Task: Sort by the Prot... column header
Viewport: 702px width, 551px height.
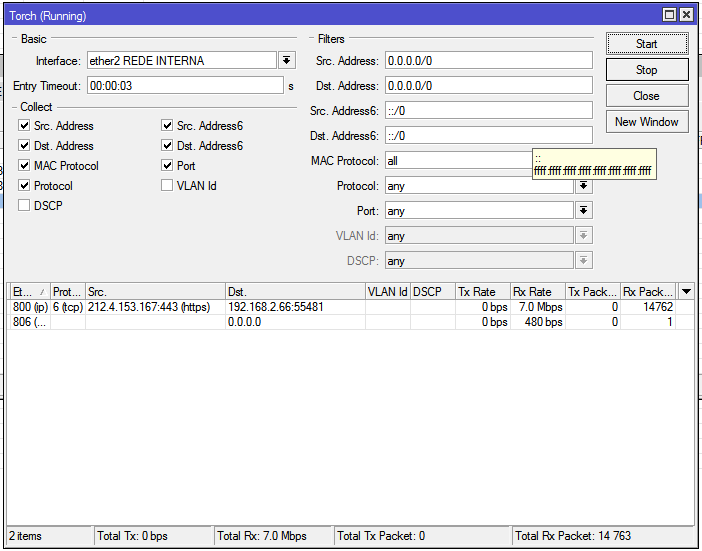Action: pyautogui.click(x=68, y=292)
